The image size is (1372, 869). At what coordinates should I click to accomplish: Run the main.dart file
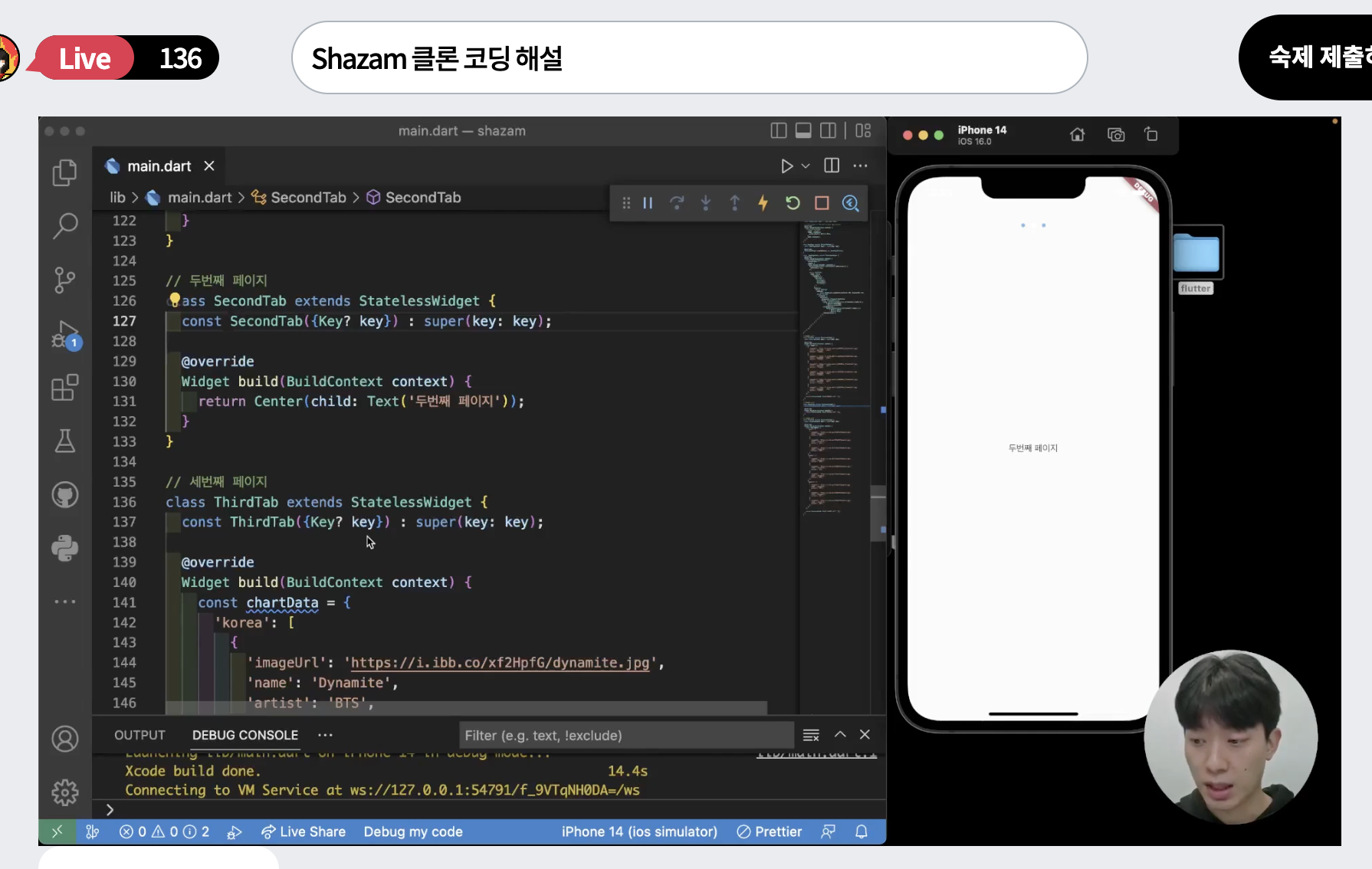786,166
